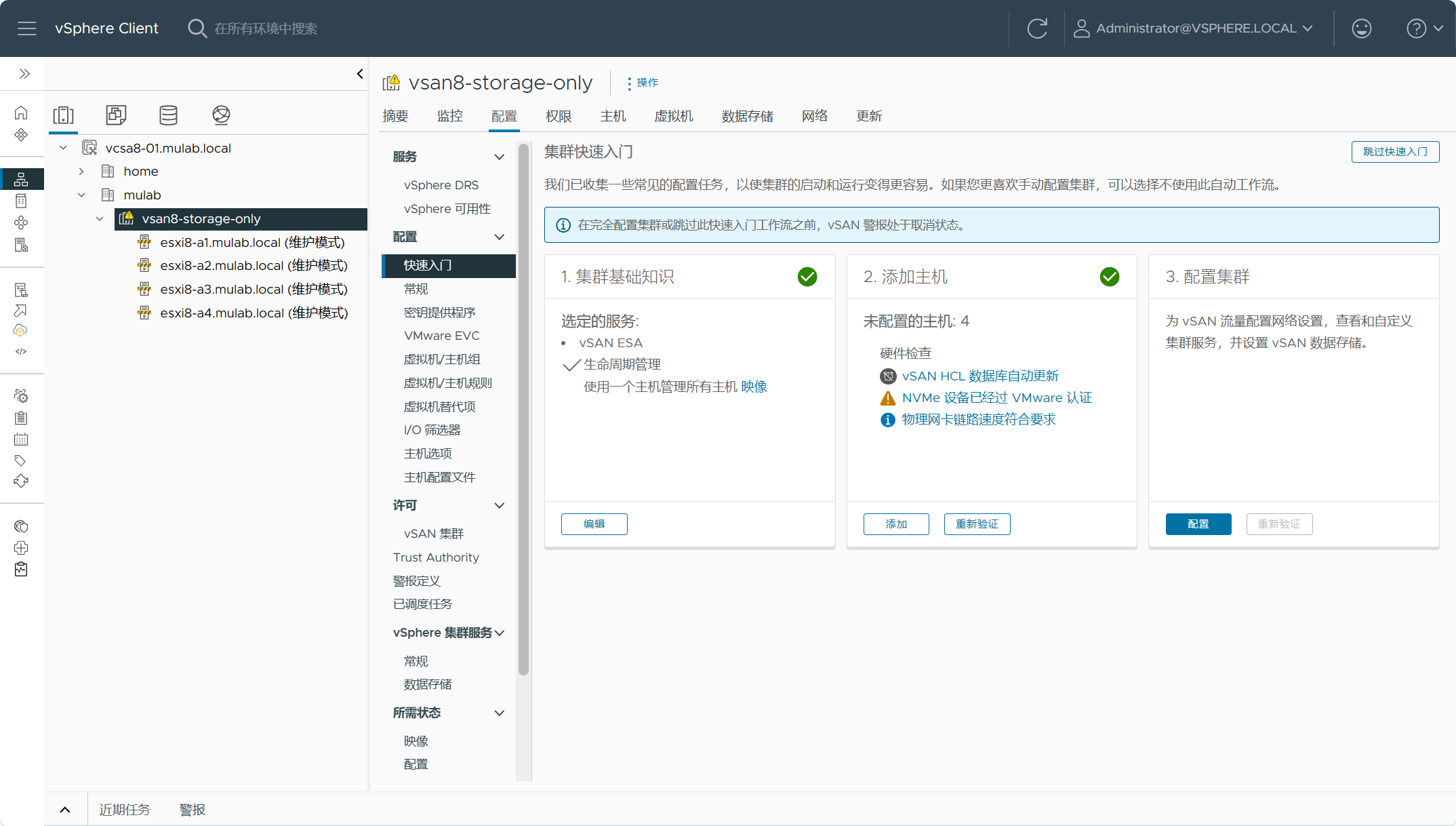
Task: Open the globe shield icon in sidebar
Action: [21, 526]
